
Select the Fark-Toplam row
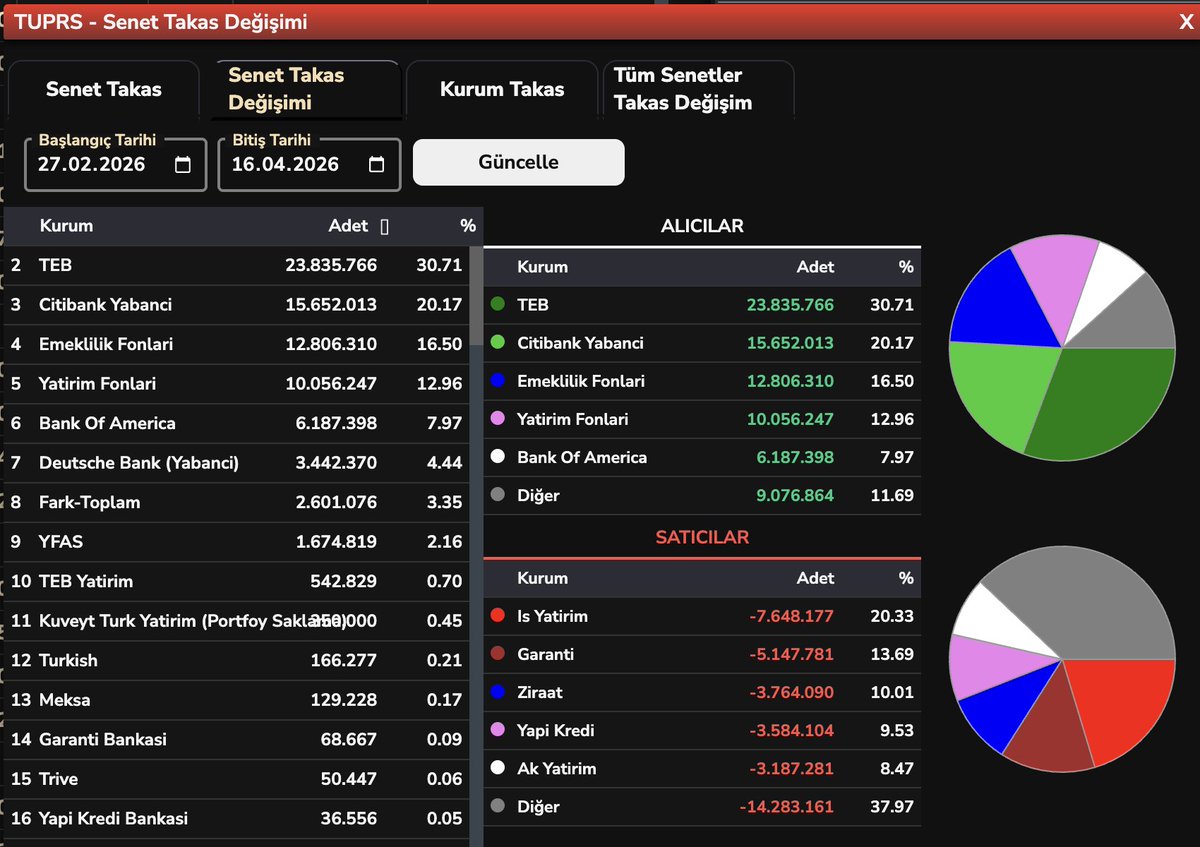click(x=237, y=502)
